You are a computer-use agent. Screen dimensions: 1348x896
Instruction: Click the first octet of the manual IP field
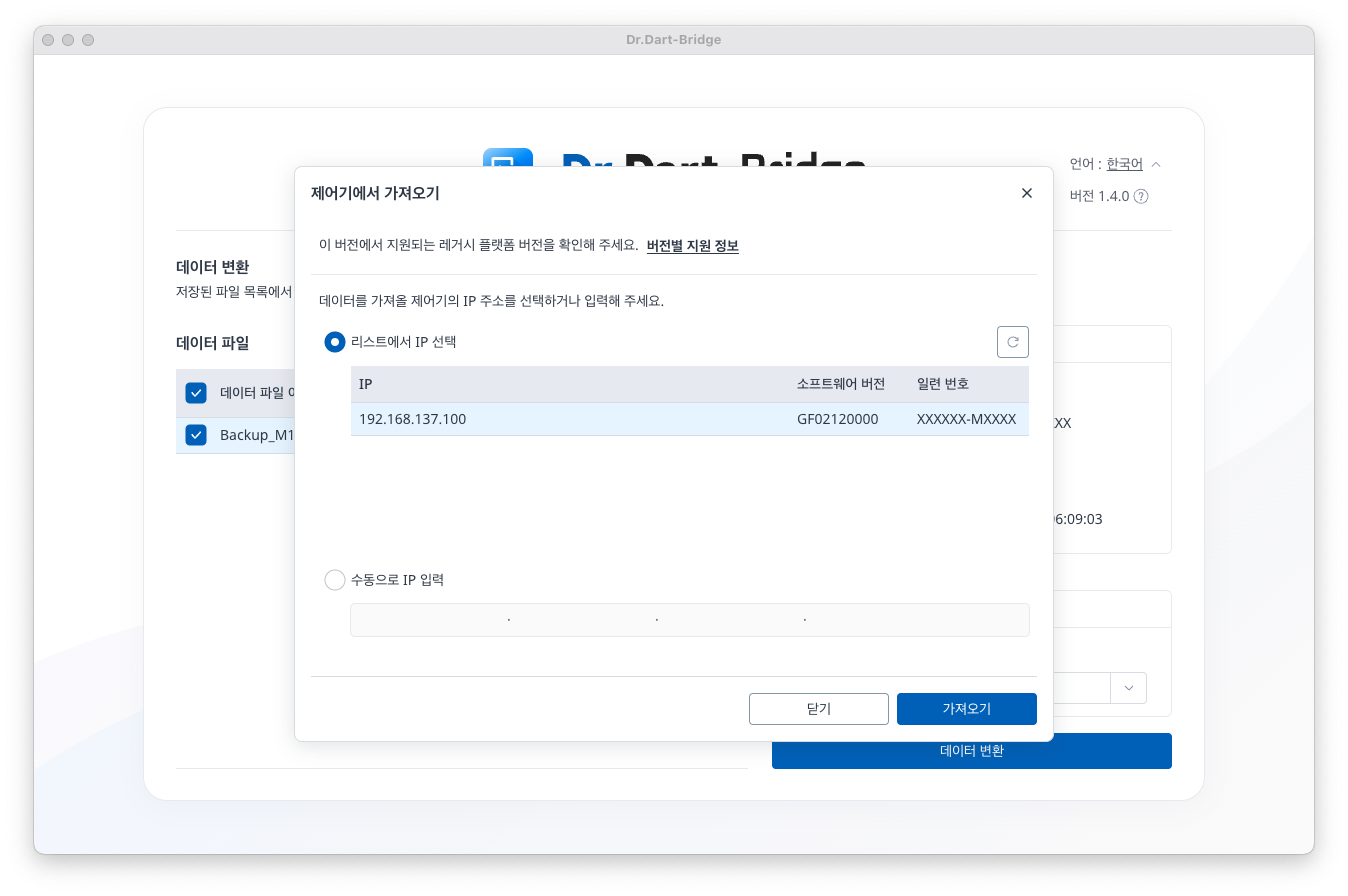coord(430,620)
